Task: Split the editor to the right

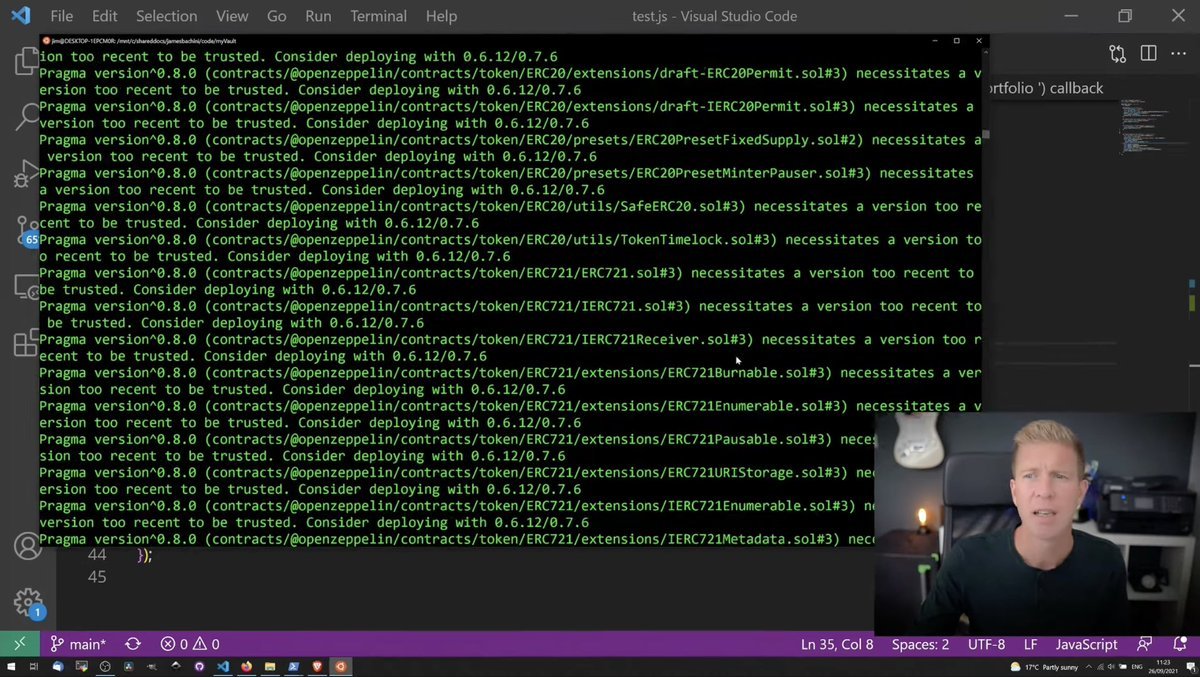Action: pyautogui.click(x=1148, y=53)
